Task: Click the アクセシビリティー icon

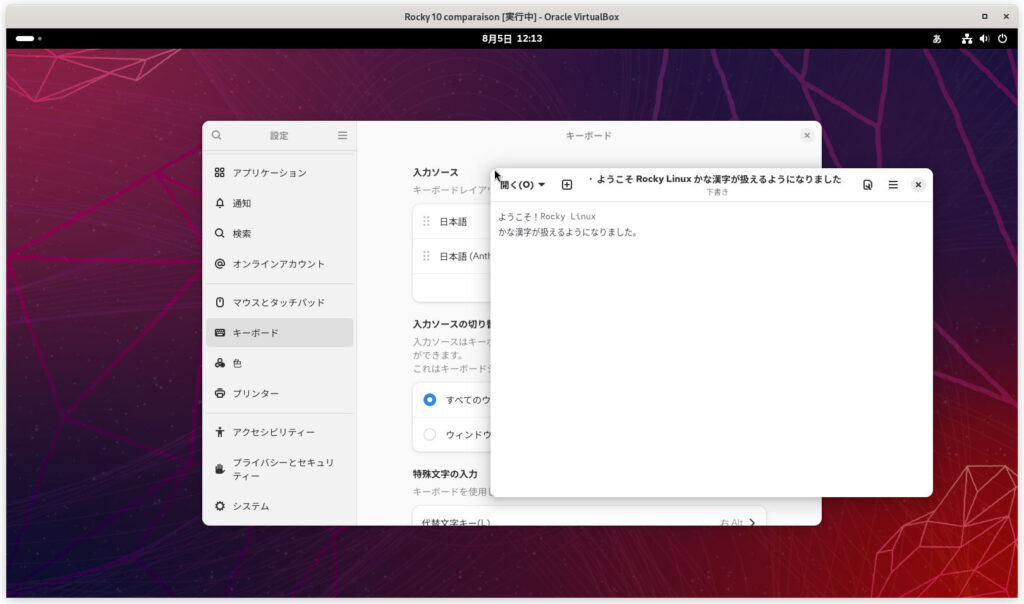Action: pyautogui.click(x=219, y=432)
